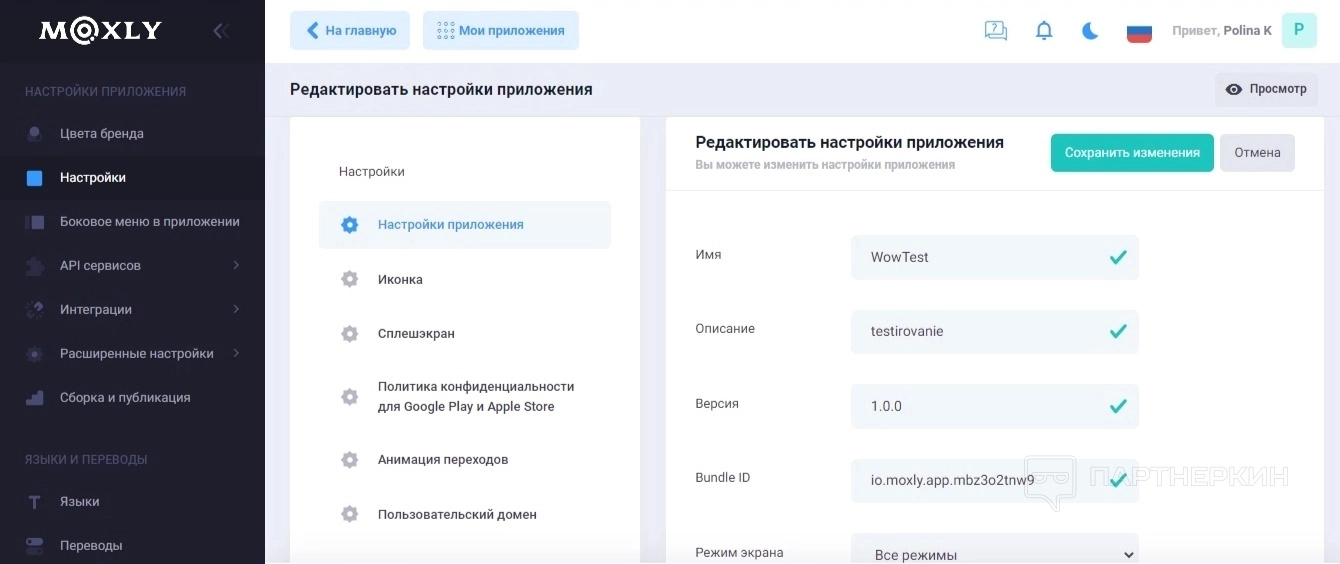Image resolution: width=1340 pixels, height=564 pixels.
Task: Click the back arrow in На главную
Action: pyautogui.click(x=313, y=31)
